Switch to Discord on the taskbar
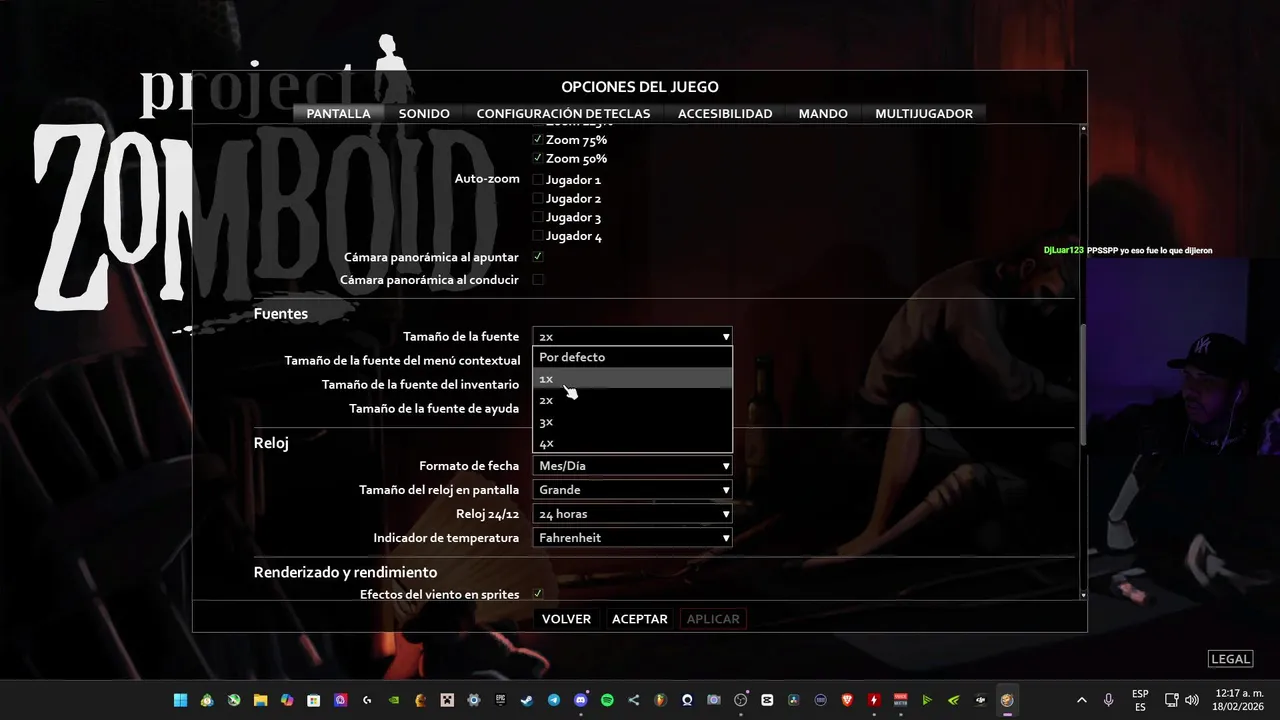Image resolution: width=1280 pixels, height=720 pixels. 580,700
